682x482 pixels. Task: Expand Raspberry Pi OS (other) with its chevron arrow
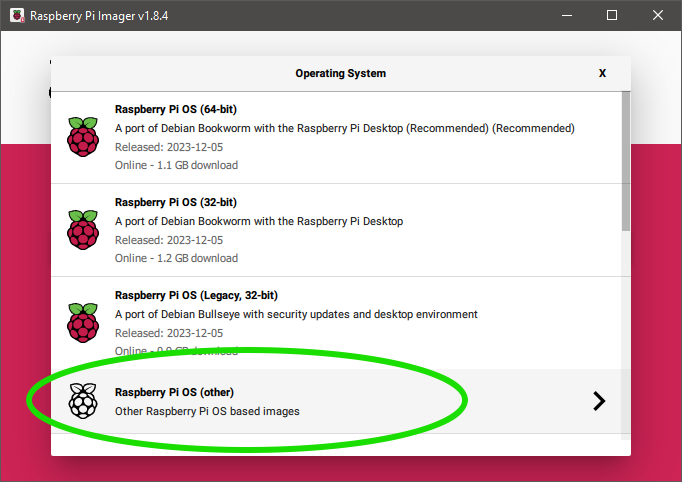click(599, 401)
